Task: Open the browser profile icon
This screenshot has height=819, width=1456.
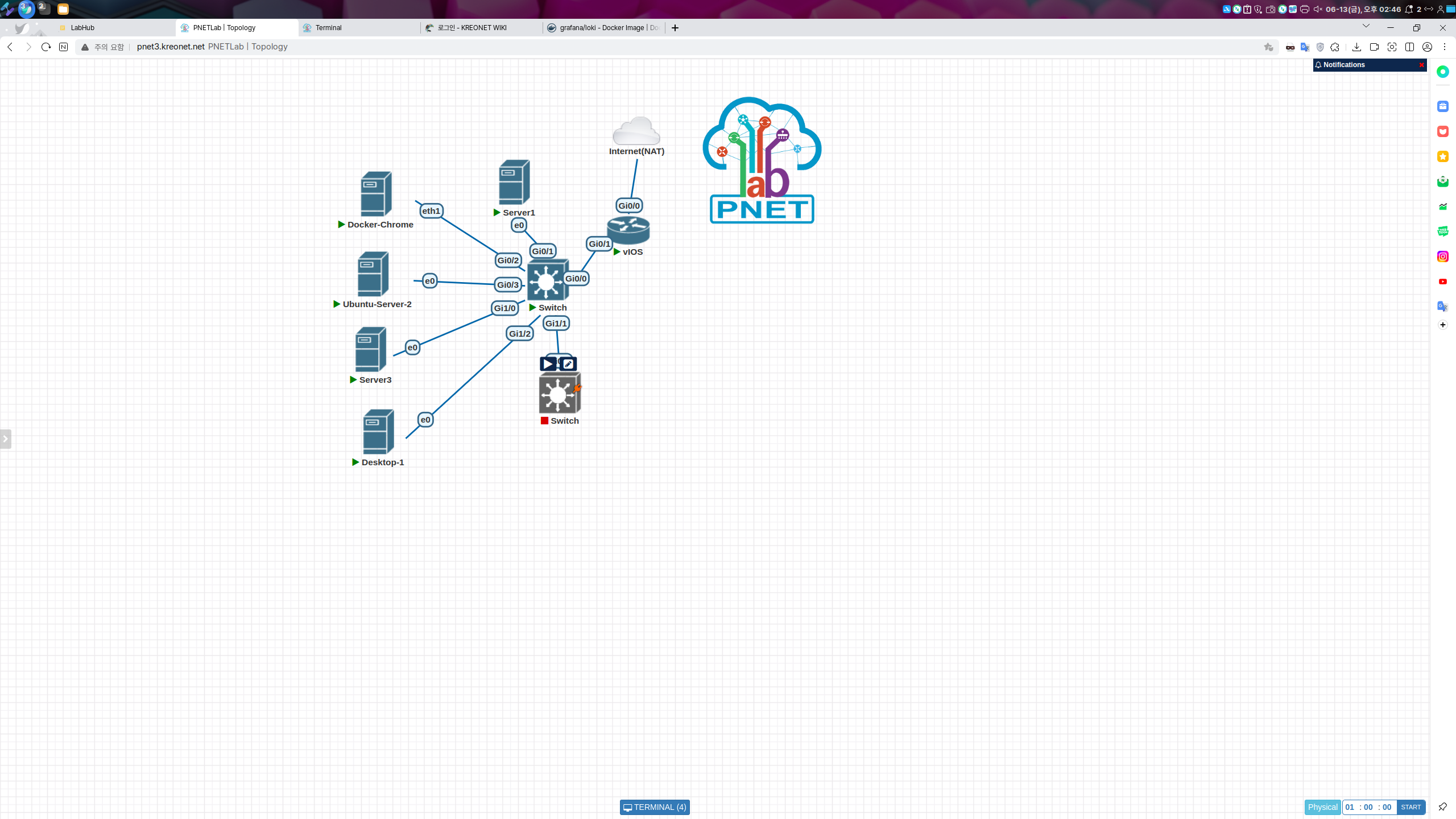Action: click(1427, 47)
